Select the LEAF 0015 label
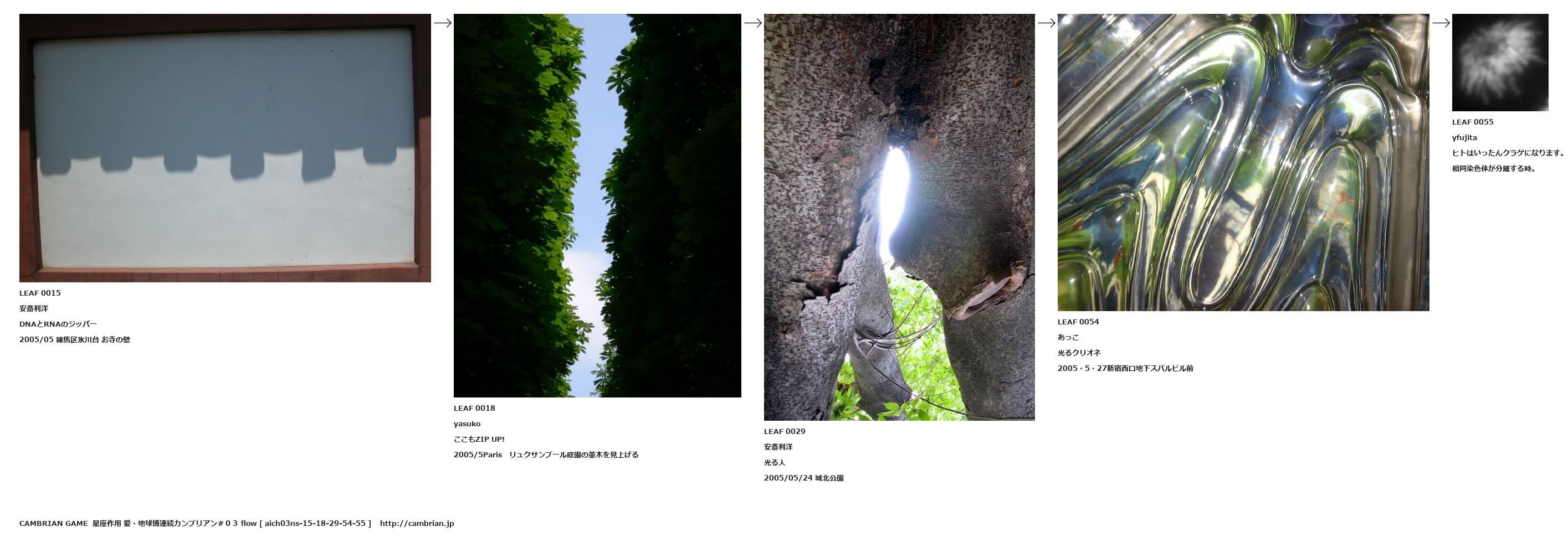Image resolution: width=1568 pixels, height=537 pixels. point(40,293)
